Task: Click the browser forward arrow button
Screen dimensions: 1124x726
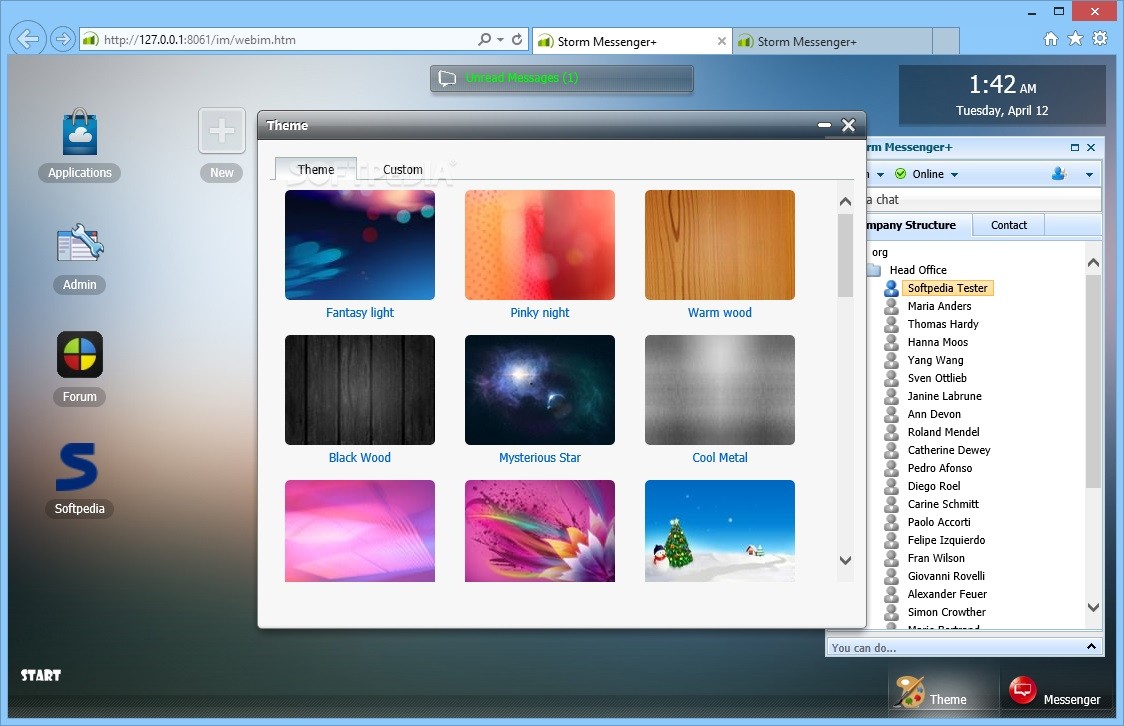Action: (63, 39)
